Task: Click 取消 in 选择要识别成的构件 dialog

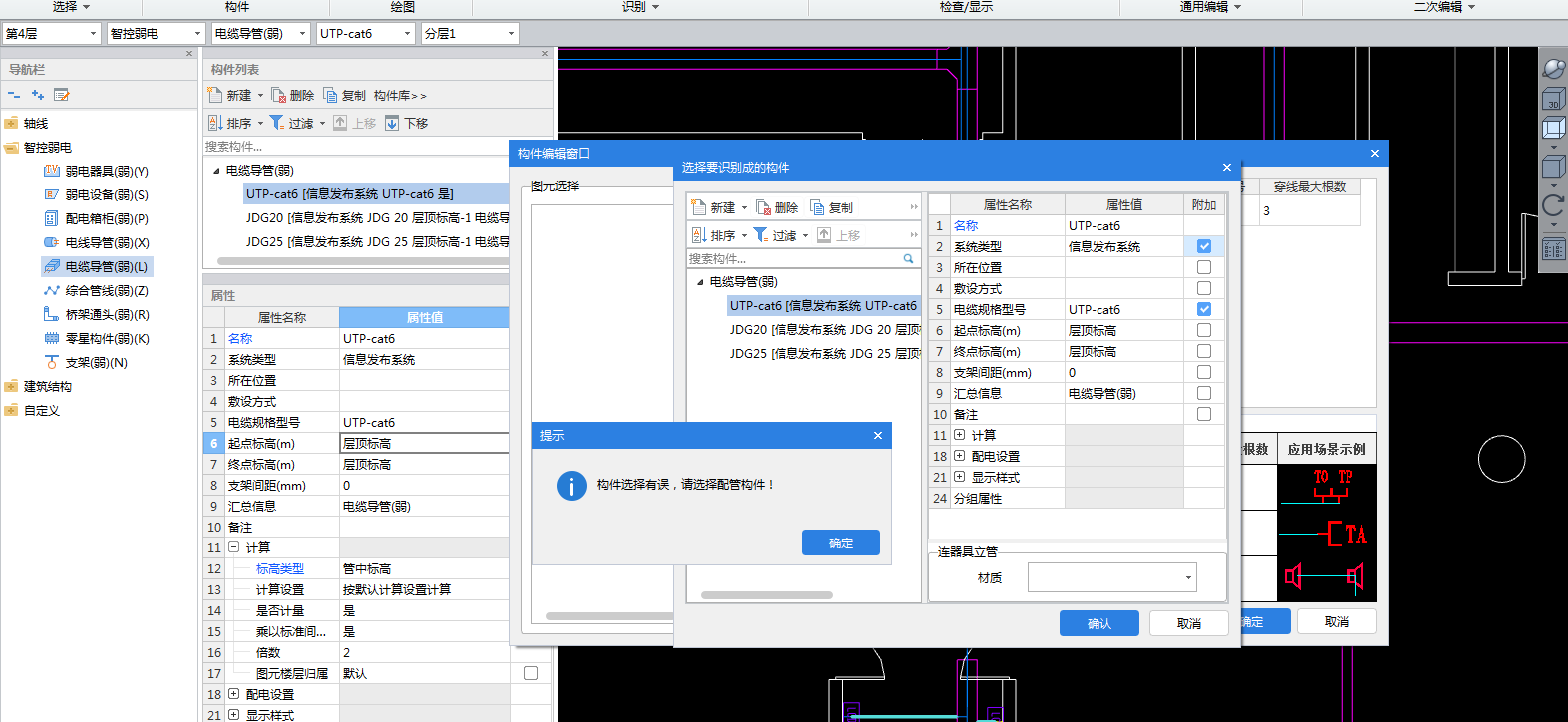Action: [1189, 623]
